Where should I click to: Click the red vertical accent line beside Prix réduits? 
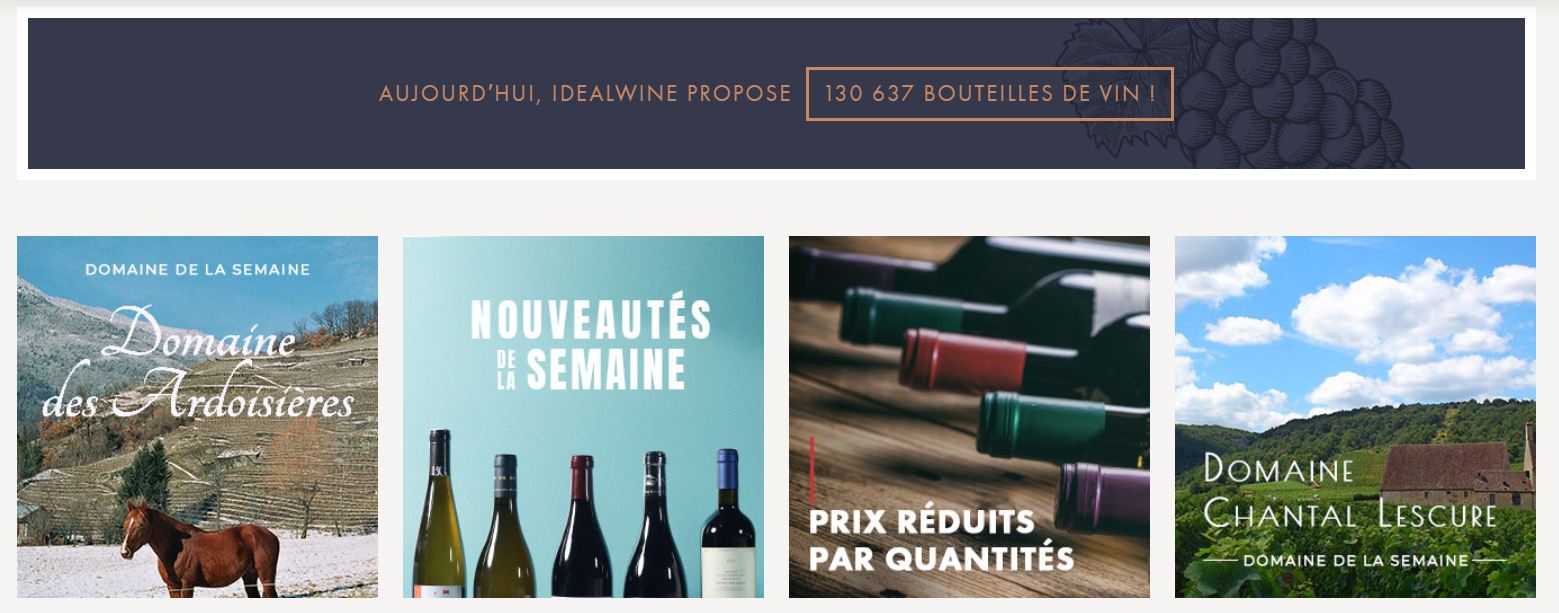812,467
